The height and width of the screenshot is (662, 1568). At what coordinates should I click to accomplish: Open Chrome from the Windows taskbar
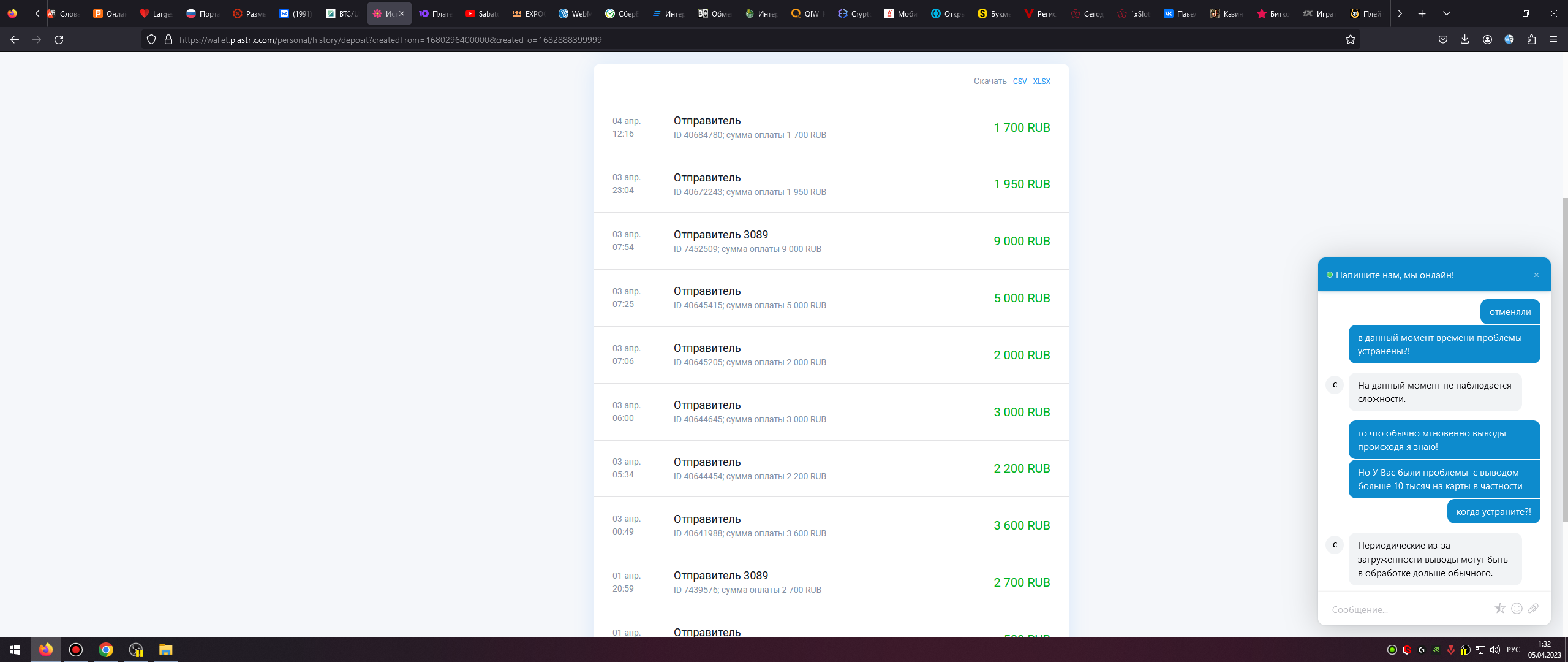coord(106,650)
